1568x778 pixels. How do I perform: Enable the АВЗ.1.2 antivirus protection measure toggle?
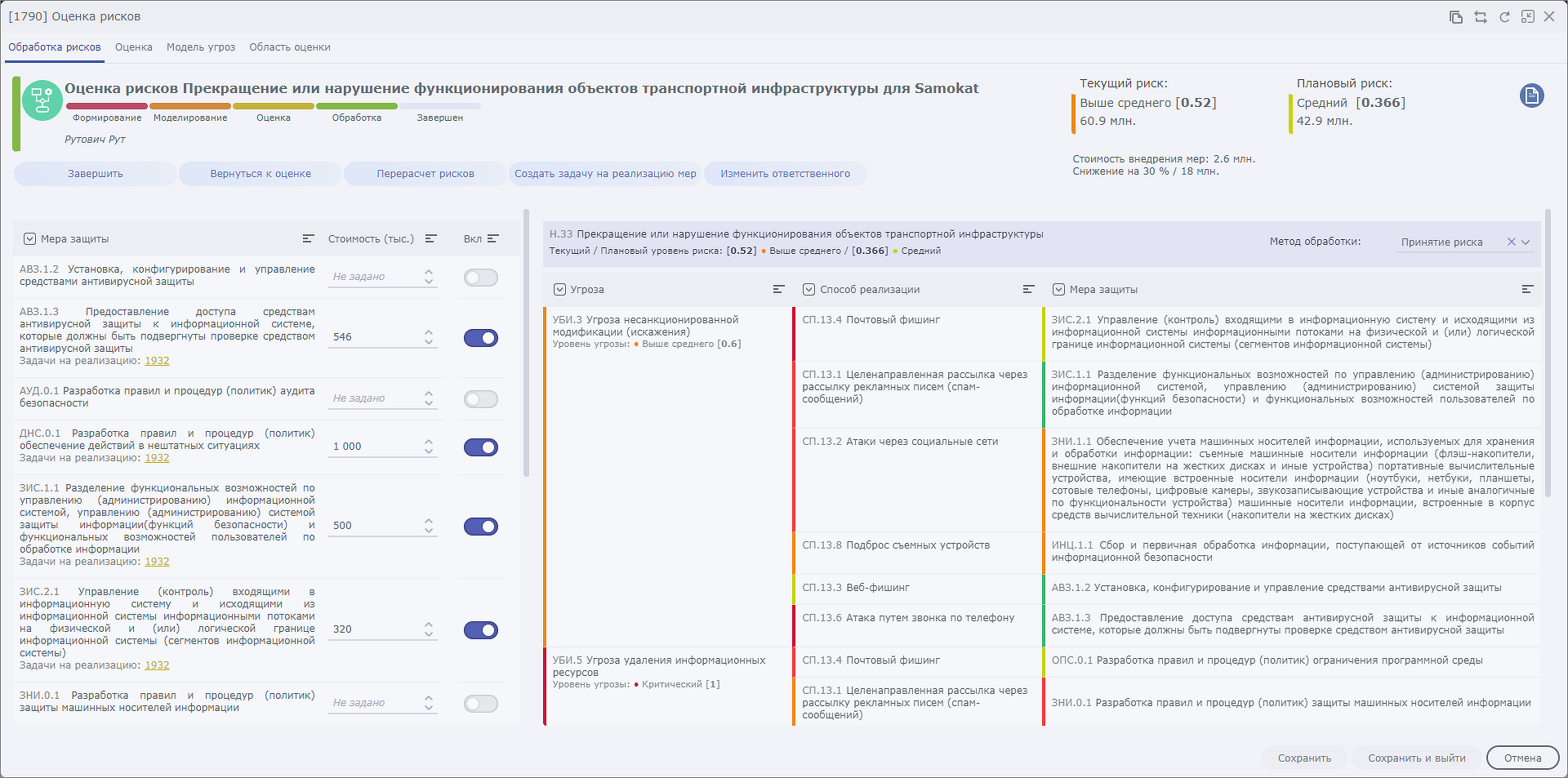click(480, 278)
